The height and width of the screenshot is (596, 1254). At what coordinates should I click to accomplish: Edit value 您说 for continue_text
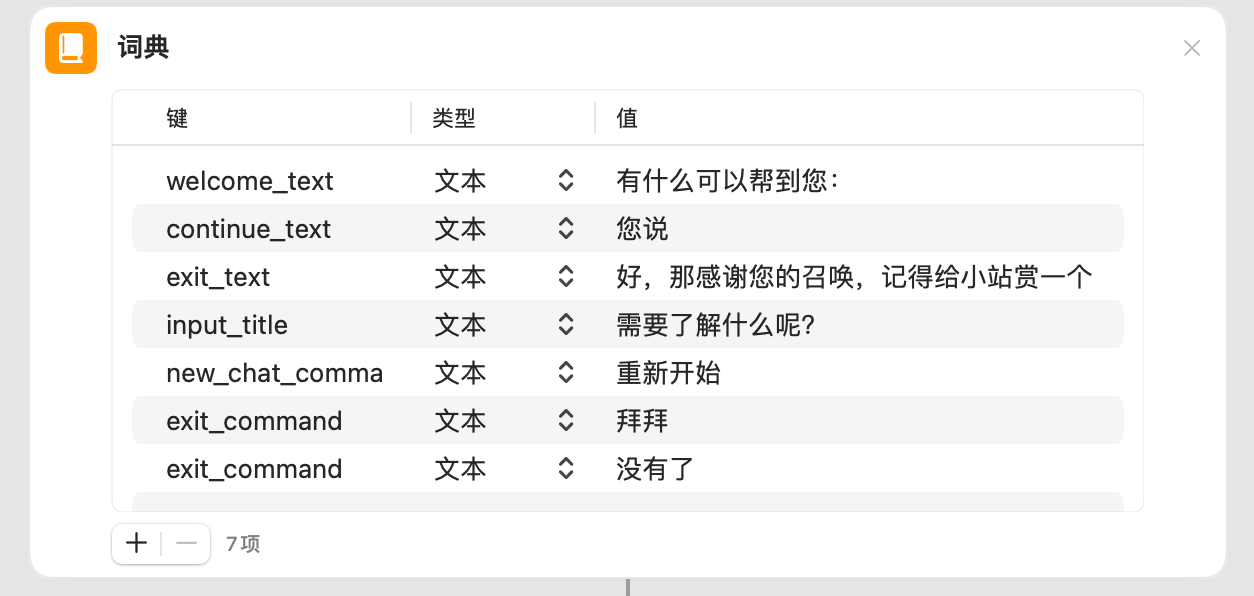click(x=643, y=229)
